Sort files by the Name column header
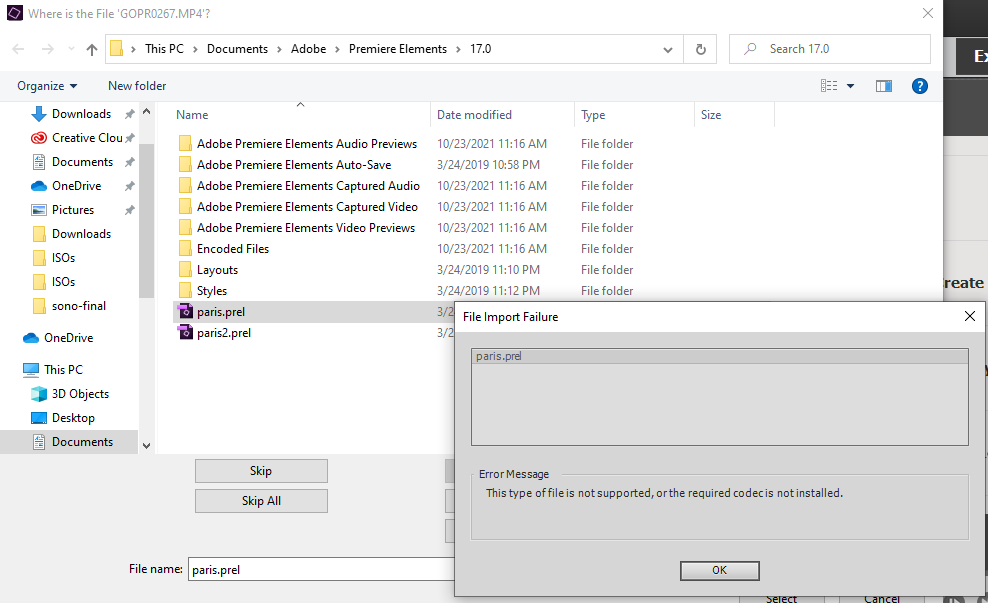 (191, 115)
